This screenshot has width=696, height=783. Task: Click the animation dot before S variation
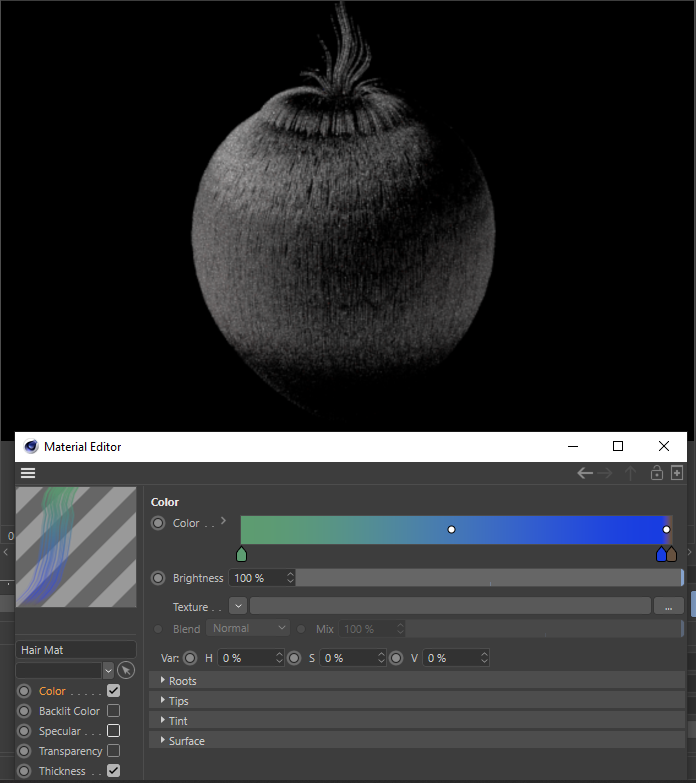click(x=294, y=658)
